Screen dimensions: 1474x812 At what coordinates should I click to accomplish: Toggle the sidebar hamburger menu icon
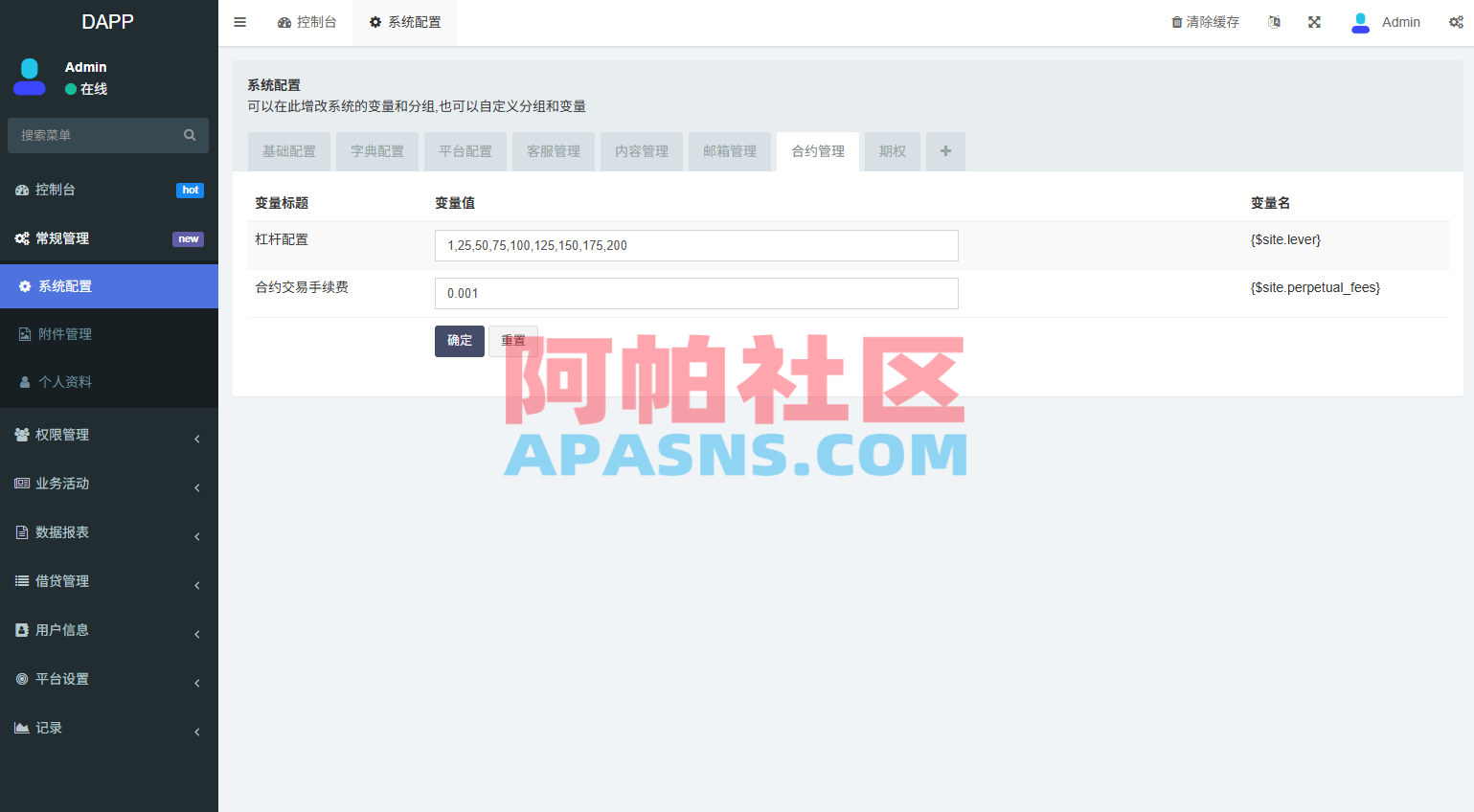239,22
